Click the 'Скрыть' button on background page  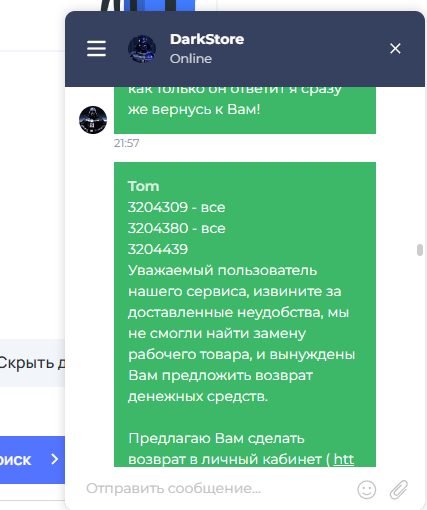(x=32, y=363)
